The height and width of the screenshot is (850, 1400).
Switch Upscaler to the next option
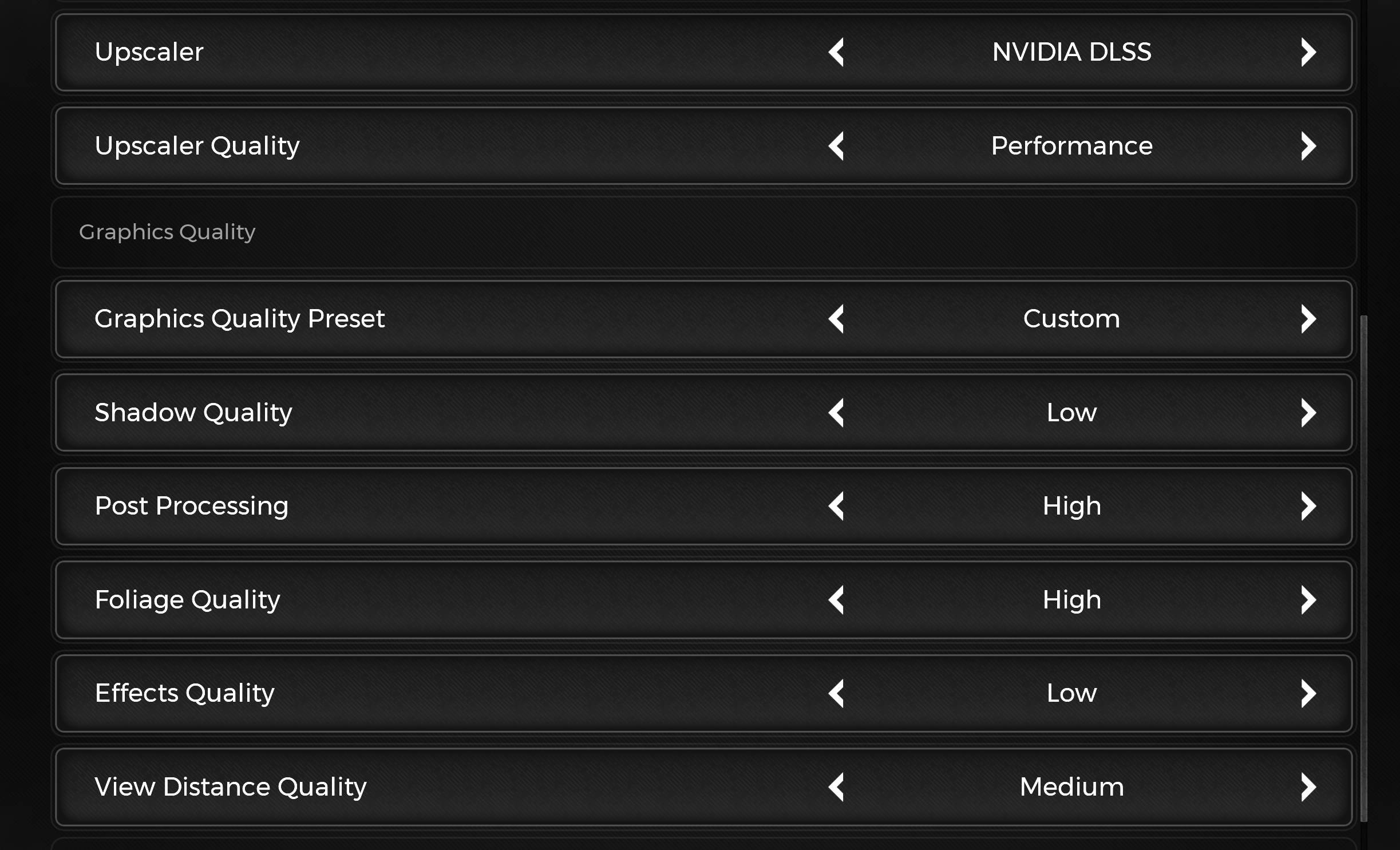[x=1308, y=52]
